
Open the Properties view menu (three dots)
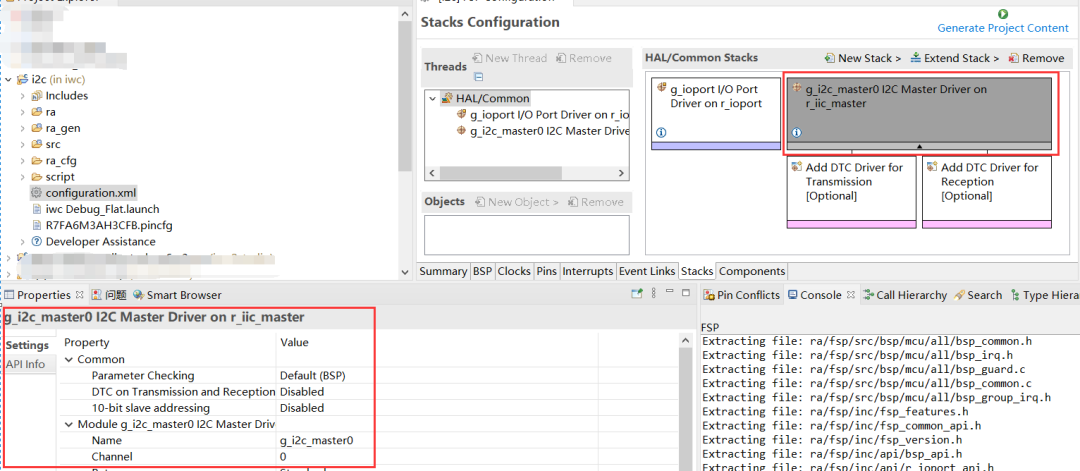pyautogui.click(x=654, y=294)
